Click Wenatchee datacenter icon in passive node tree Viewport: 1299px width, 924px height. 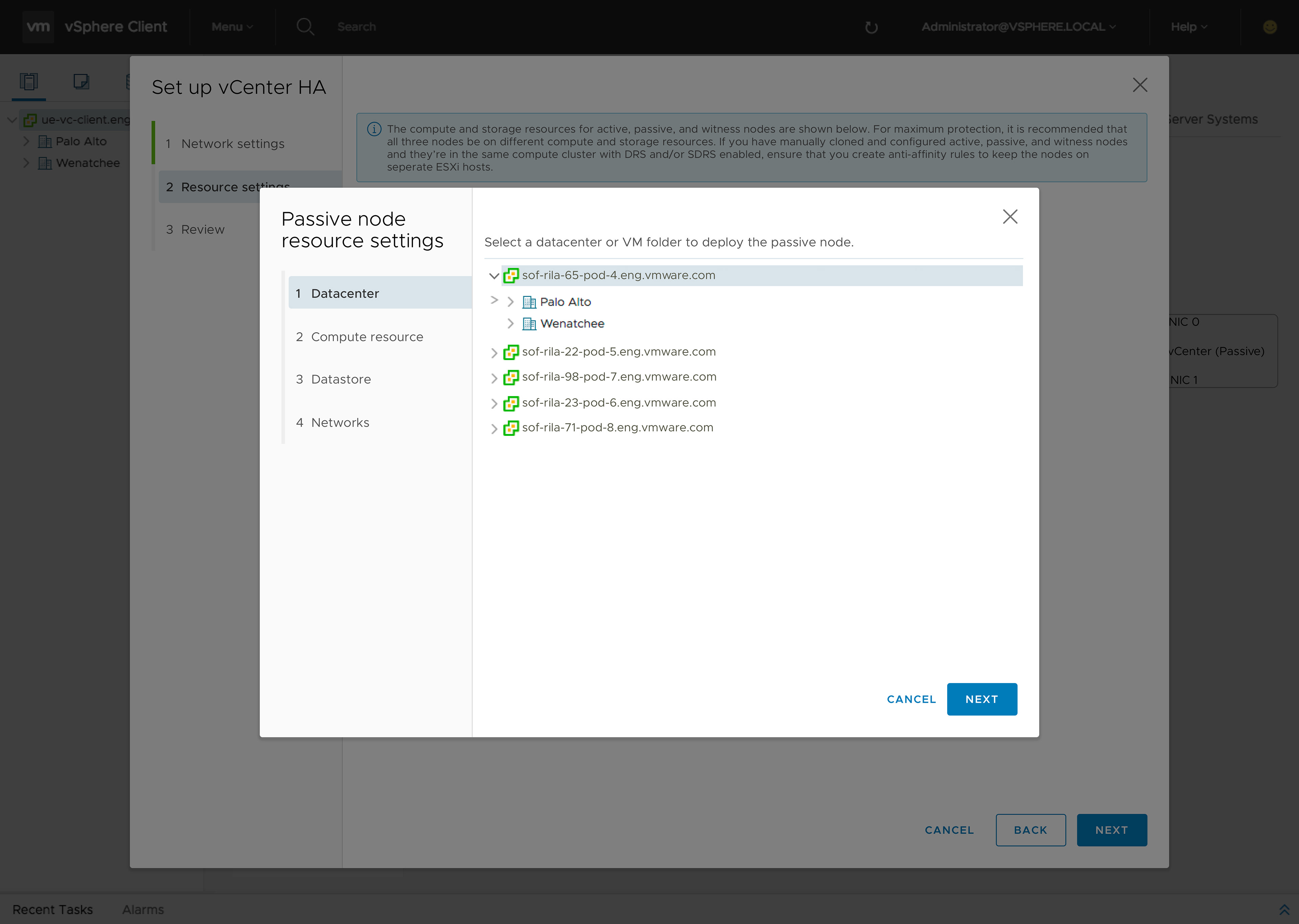click(x=529, y=324)
